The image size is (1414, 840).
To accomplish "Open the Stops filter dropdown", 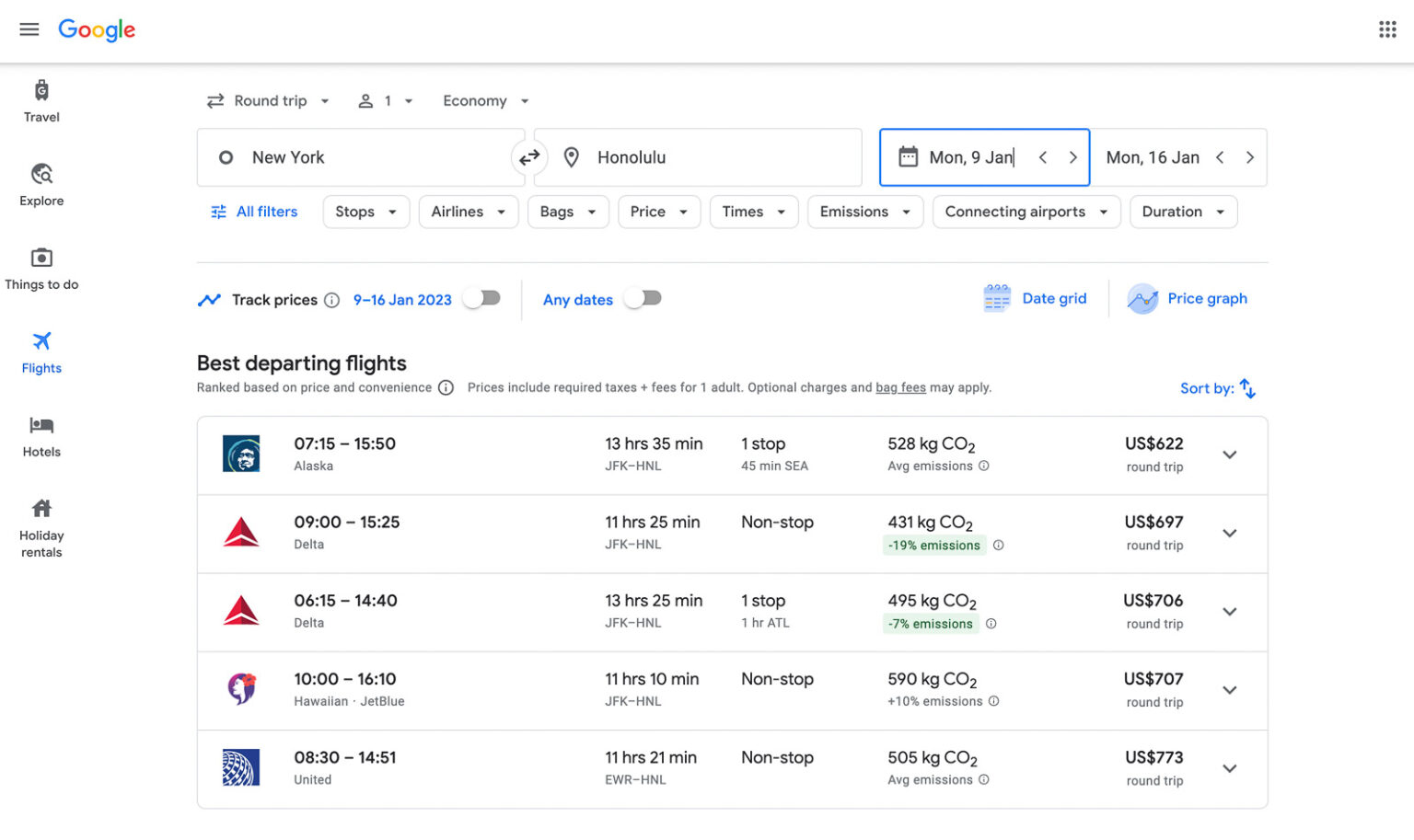I will click(x=365, y=212).
